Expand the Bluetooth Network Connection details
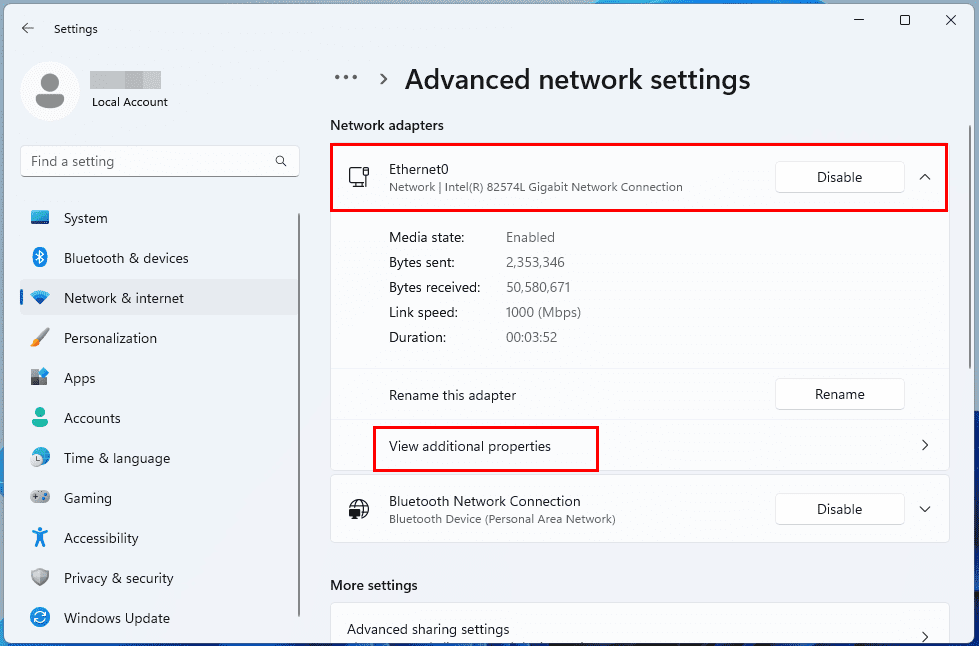 (925, 509)
